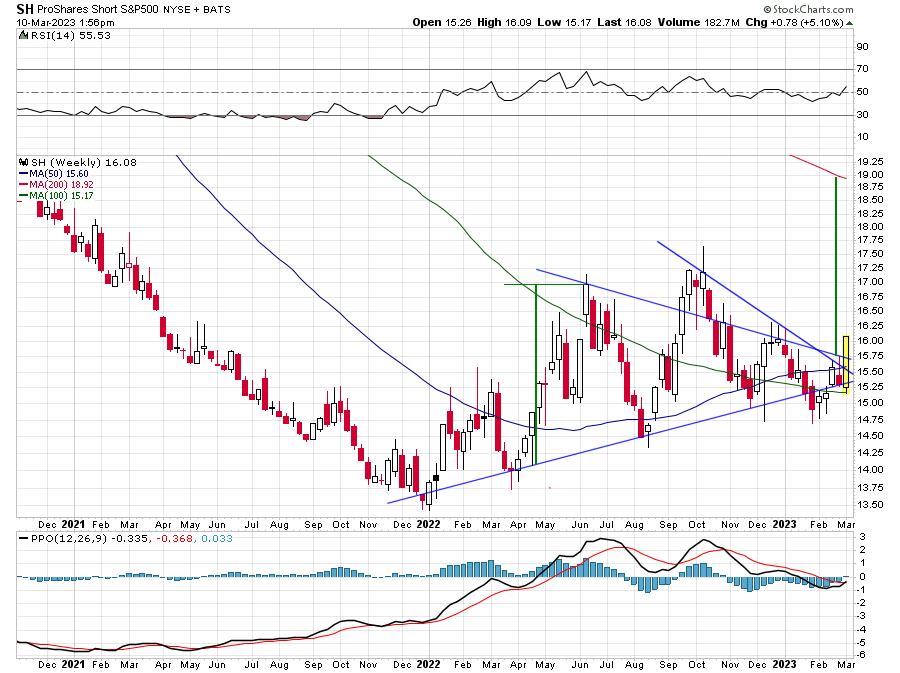This screenshot has width=900, height=673.
Task: Click the -6 label on PPO axis
Action: click(861, 655)
